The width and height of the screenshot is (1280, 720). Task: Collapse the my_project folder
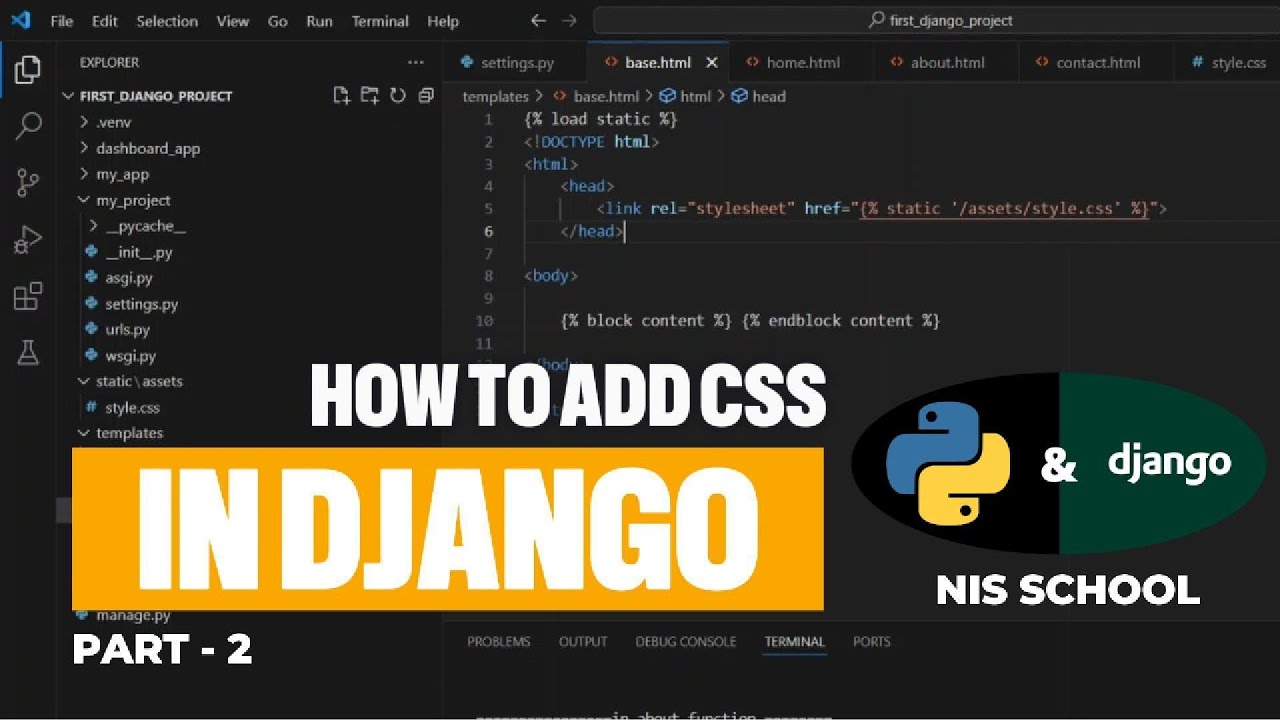(x=133, y=200)
